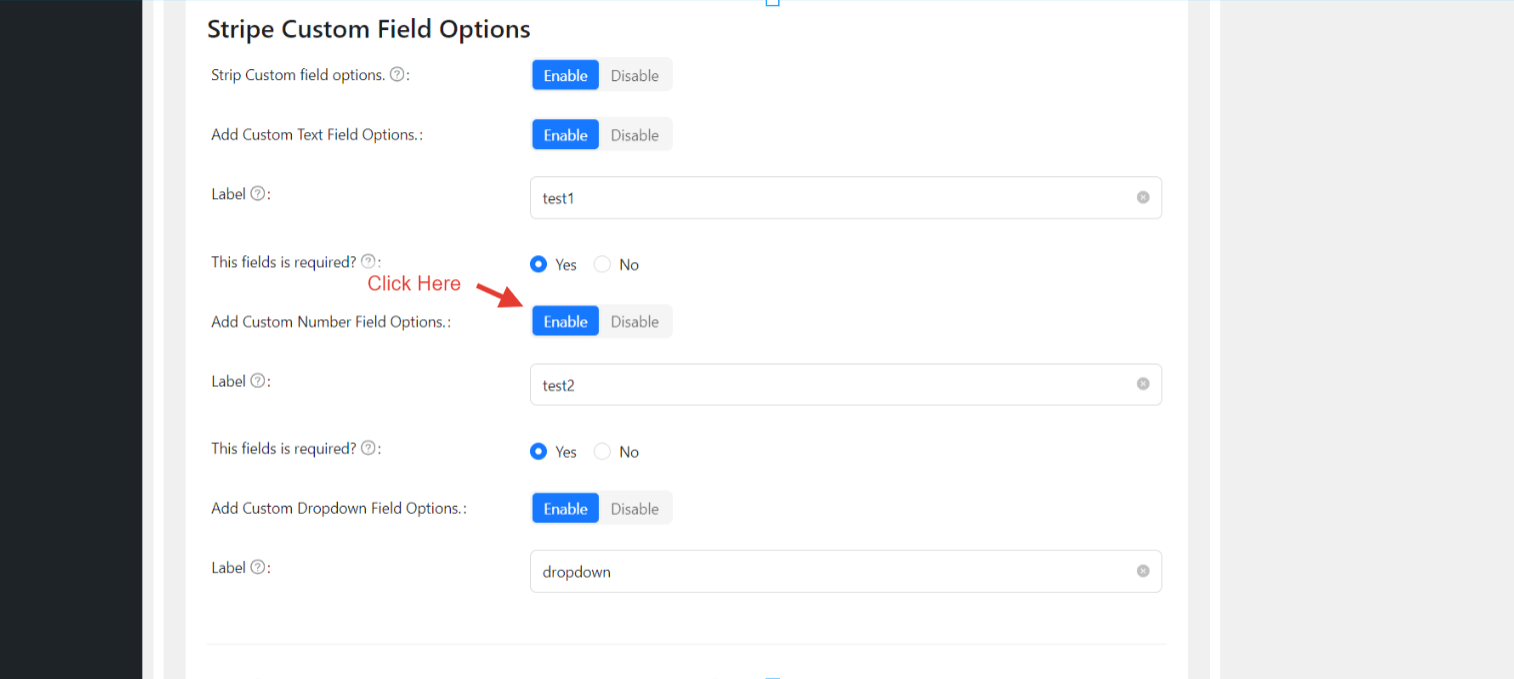This screenshot has height=679, width=1514.
Task: Click the test2 label text box
Action: tap(830, 384)
